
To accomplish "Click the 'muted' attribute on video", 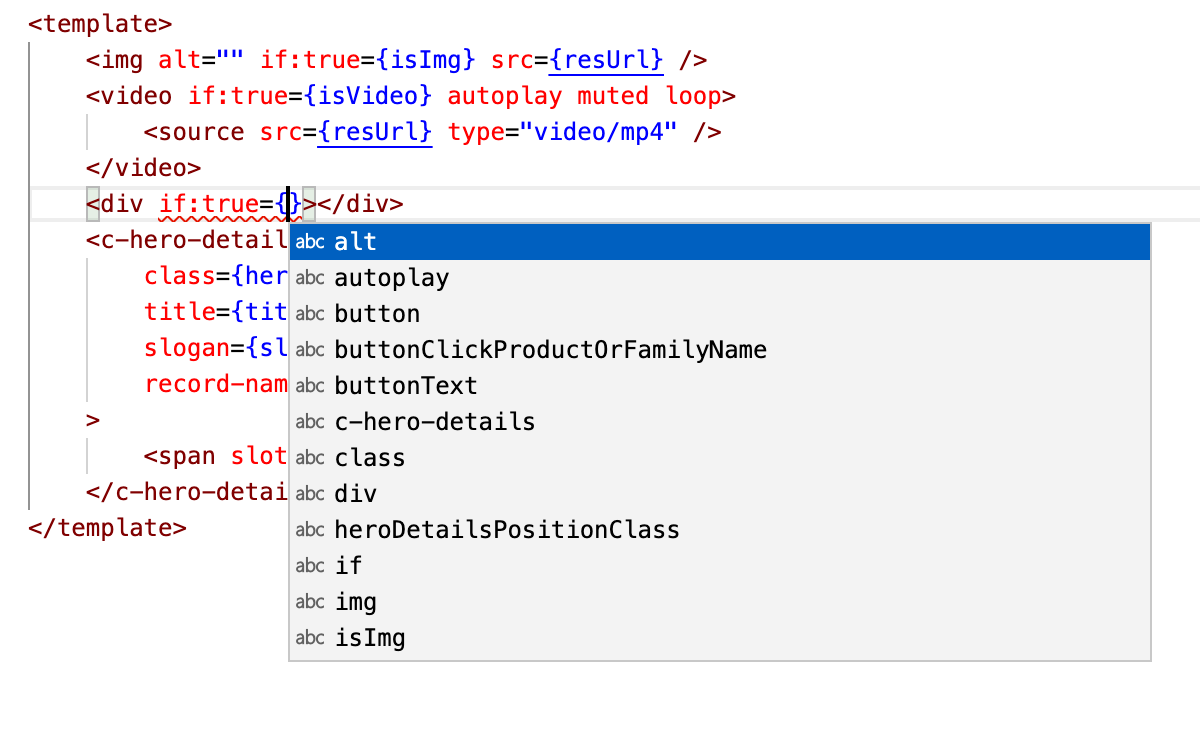I will [613, 96].
